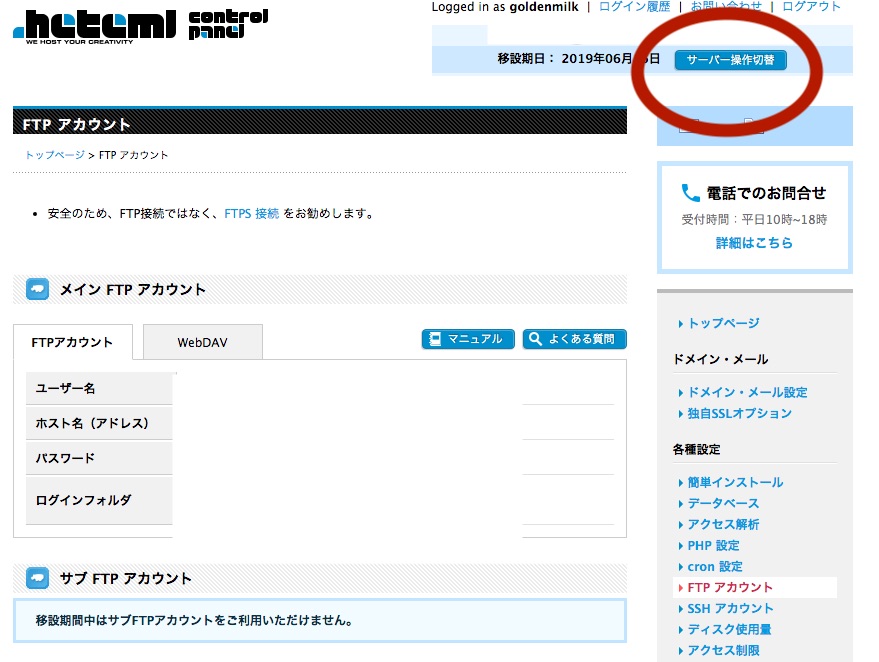879x662 pixels.
Task: Click the 詳細はこちら link
Action: (754, 243)
